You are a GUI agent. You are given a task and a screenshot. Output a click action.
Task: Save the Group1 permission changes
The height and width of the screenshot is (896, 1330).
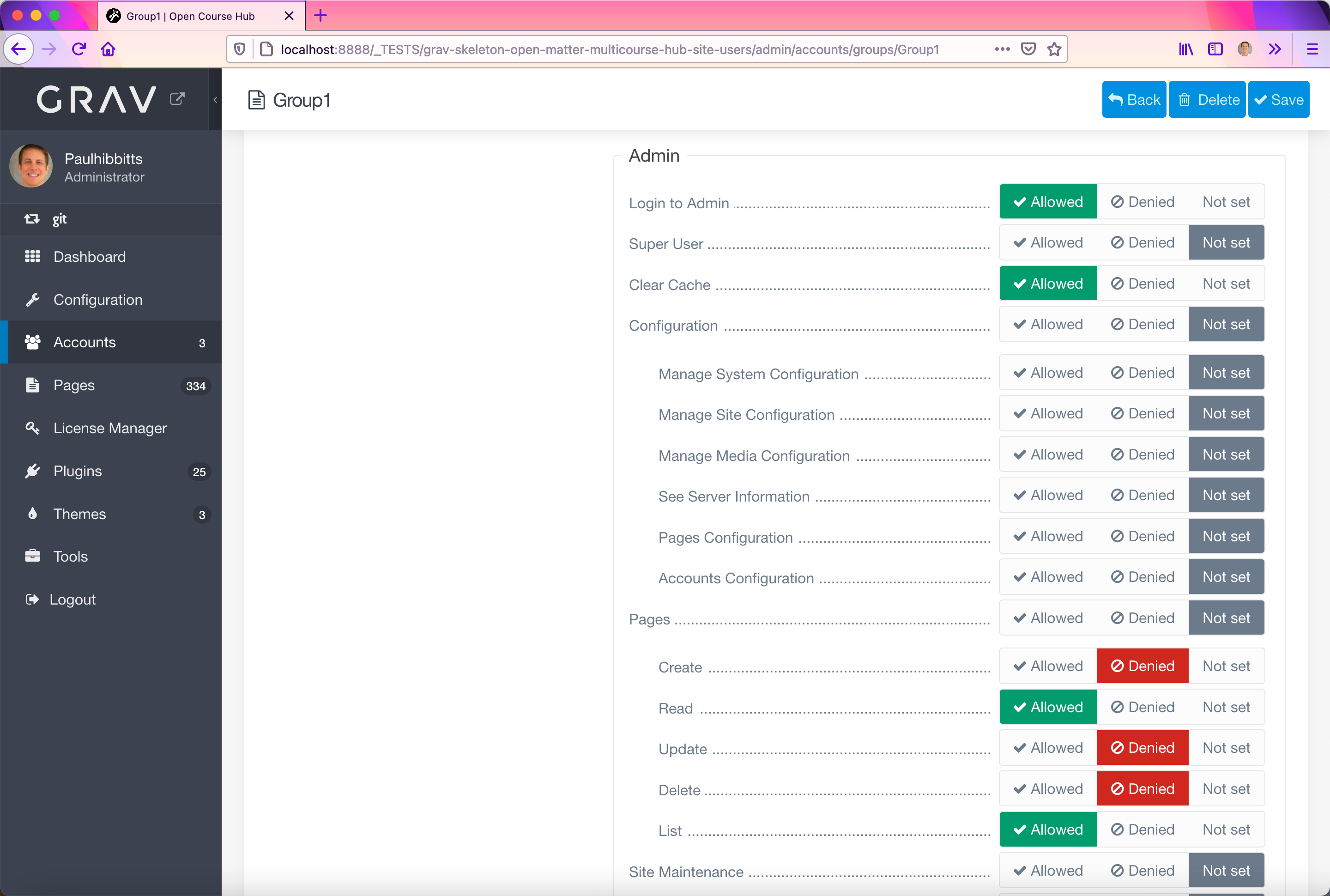click(x=1279, y=99)
